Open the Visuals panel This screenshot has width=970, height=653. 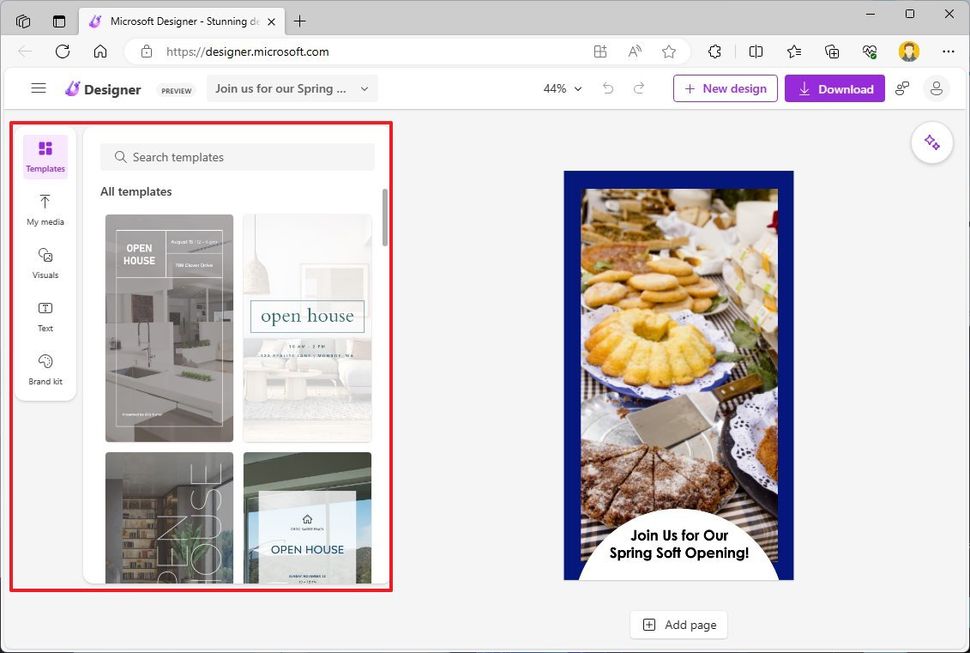coord(45,263)
